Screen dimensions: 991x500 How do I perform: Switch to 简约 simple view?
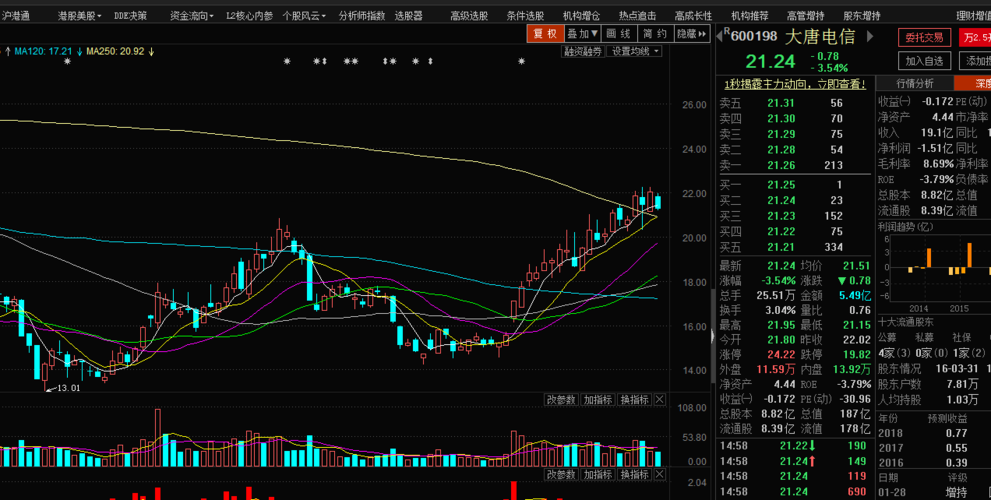(655, 34)
